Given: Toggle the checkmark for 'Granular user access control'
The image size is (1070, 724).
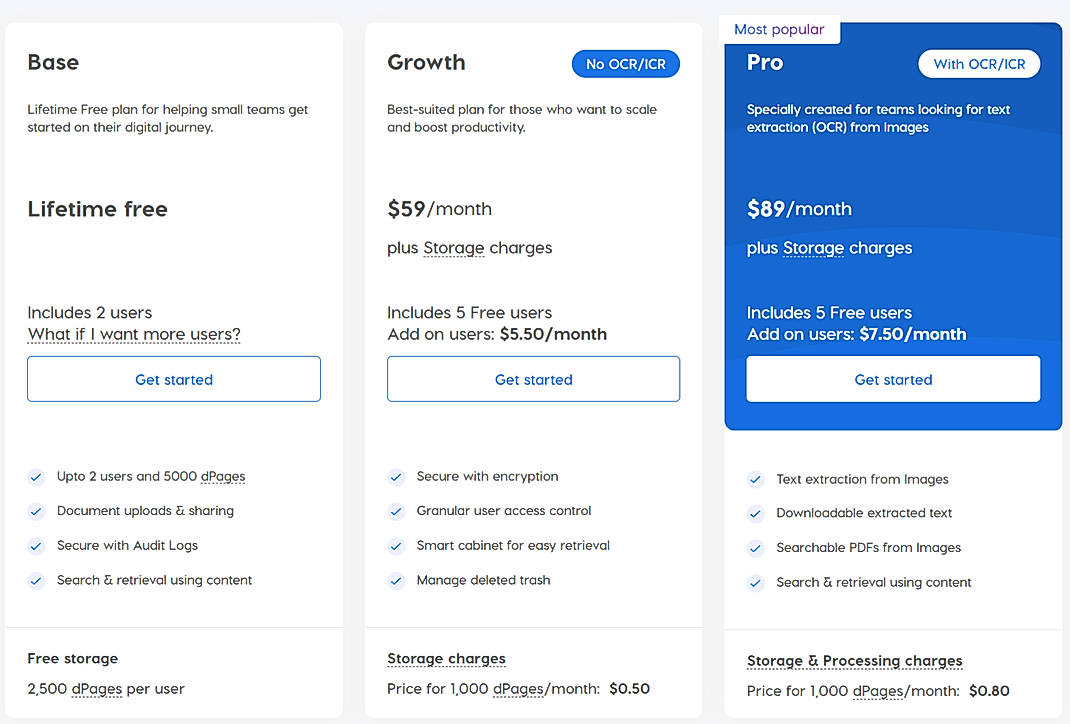Looking at the screenshot, I should tap(396, 511).
